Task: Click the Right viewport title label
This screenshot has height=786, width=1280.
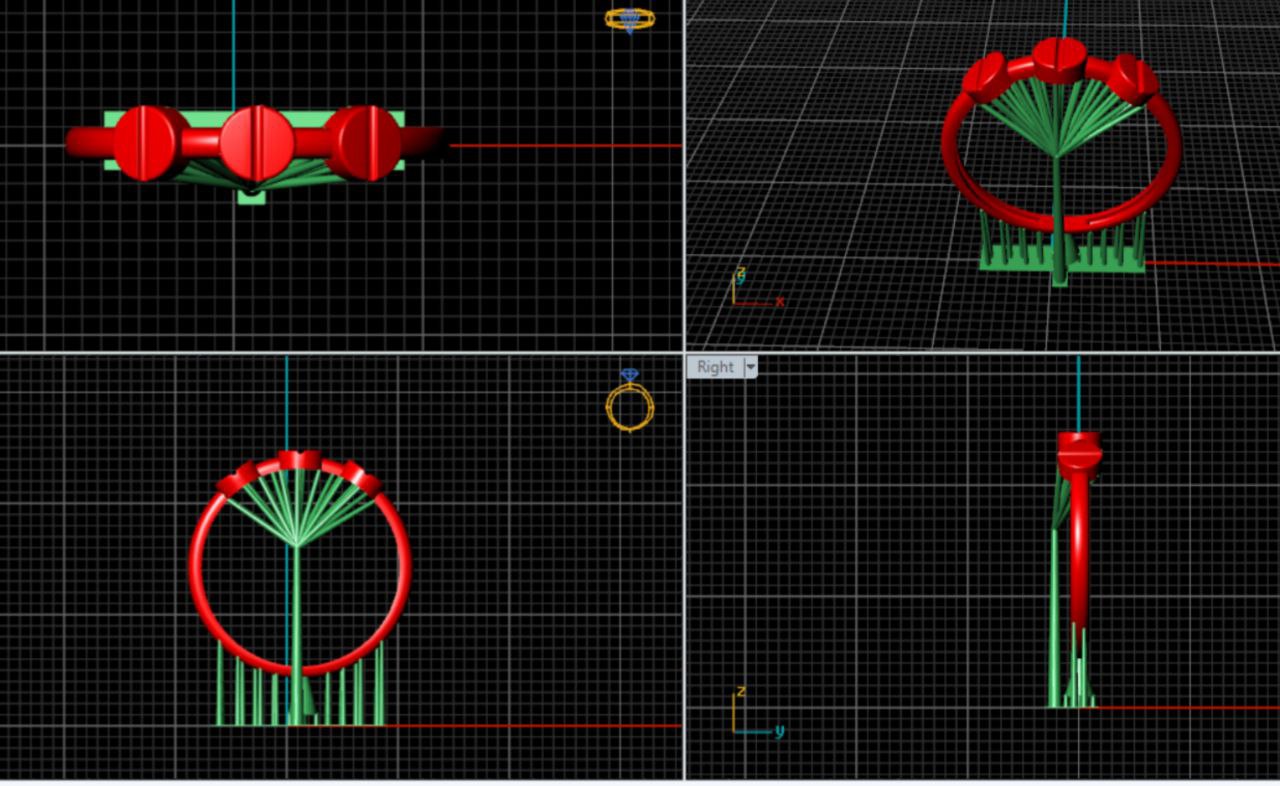Action: (x=715, y=367)
